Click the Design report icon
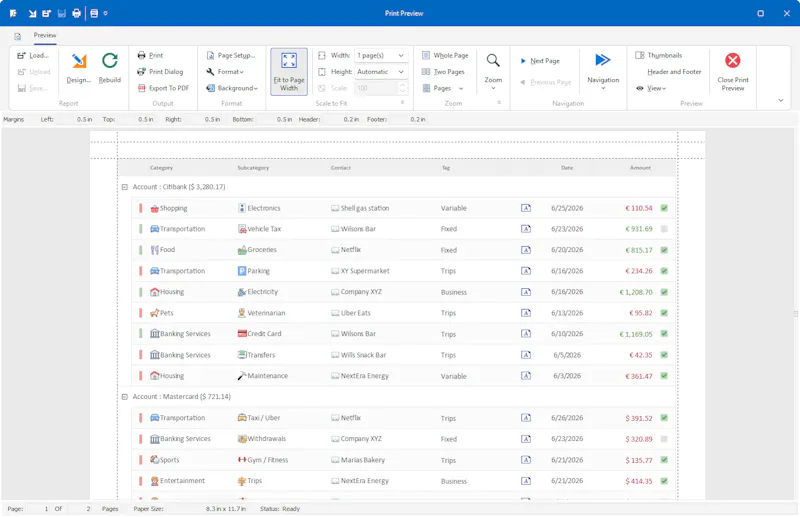 (x=79, y=61)
